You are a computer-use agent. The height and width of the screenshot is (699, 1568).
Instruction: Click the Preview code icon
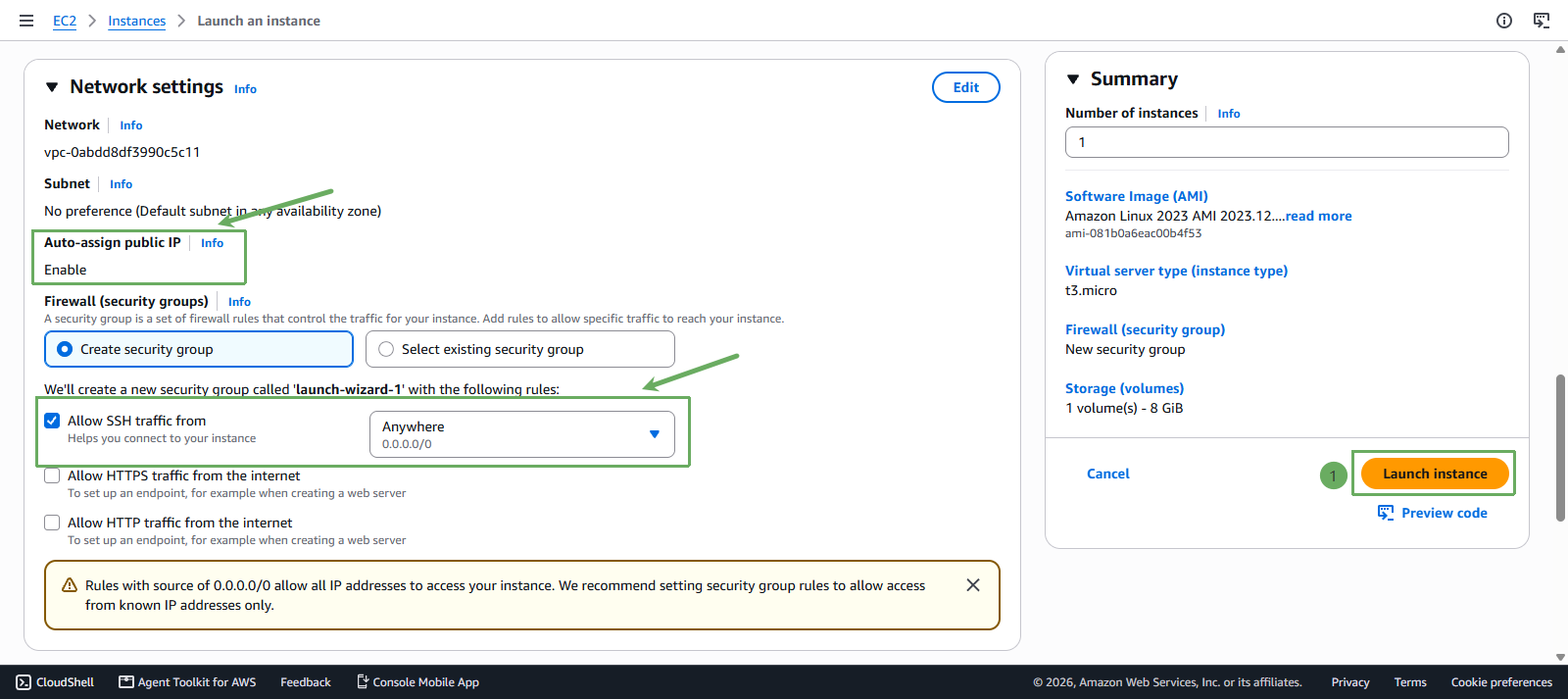(x=1386, y=513)
